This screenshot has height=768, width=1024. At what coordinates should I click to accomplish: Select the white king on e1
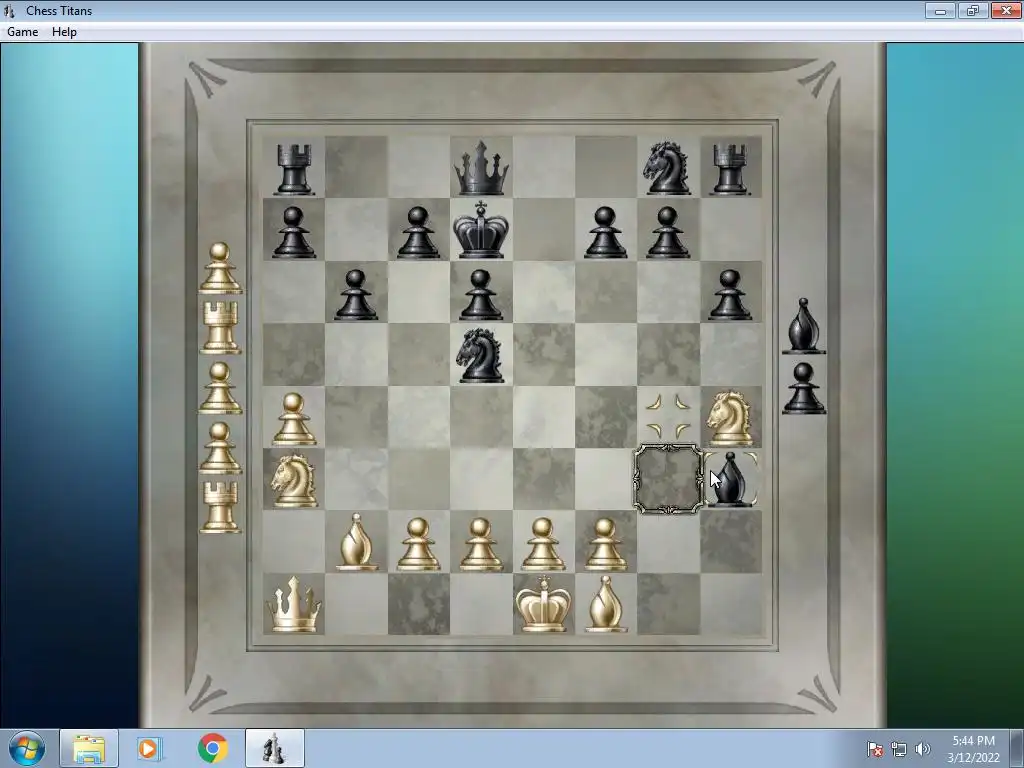[x=543, y=604]
